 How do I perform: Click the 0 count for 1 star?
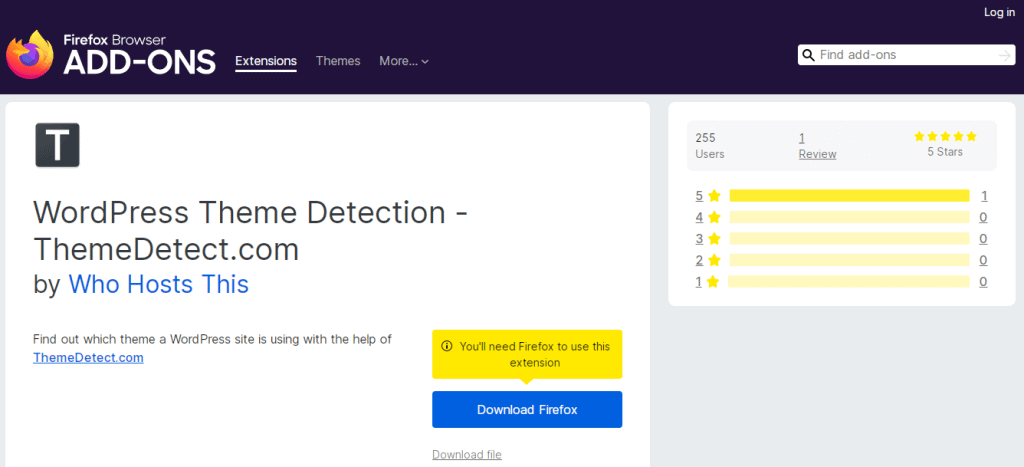[x=984, y=282]
